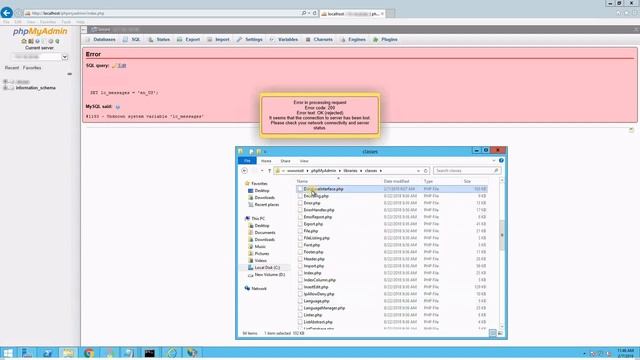Image resolution: width=640 pixels, height=360 pixels.
Task: Open Recent places under Favorites
Action: coord(264,204)
